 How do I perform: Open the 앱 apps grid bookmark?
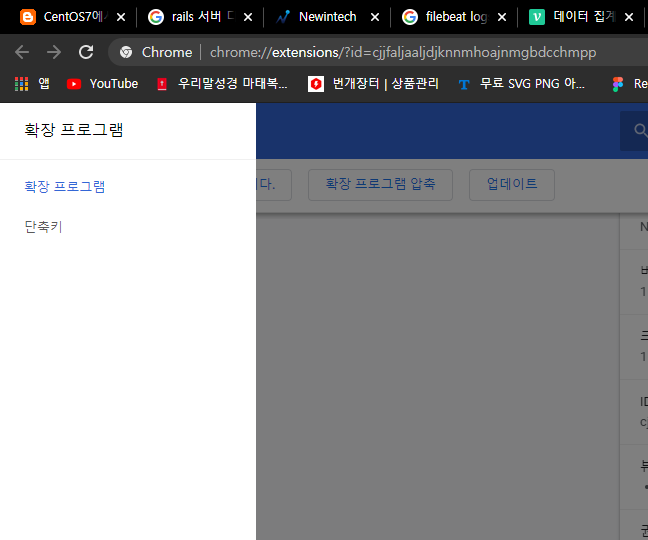32,84
